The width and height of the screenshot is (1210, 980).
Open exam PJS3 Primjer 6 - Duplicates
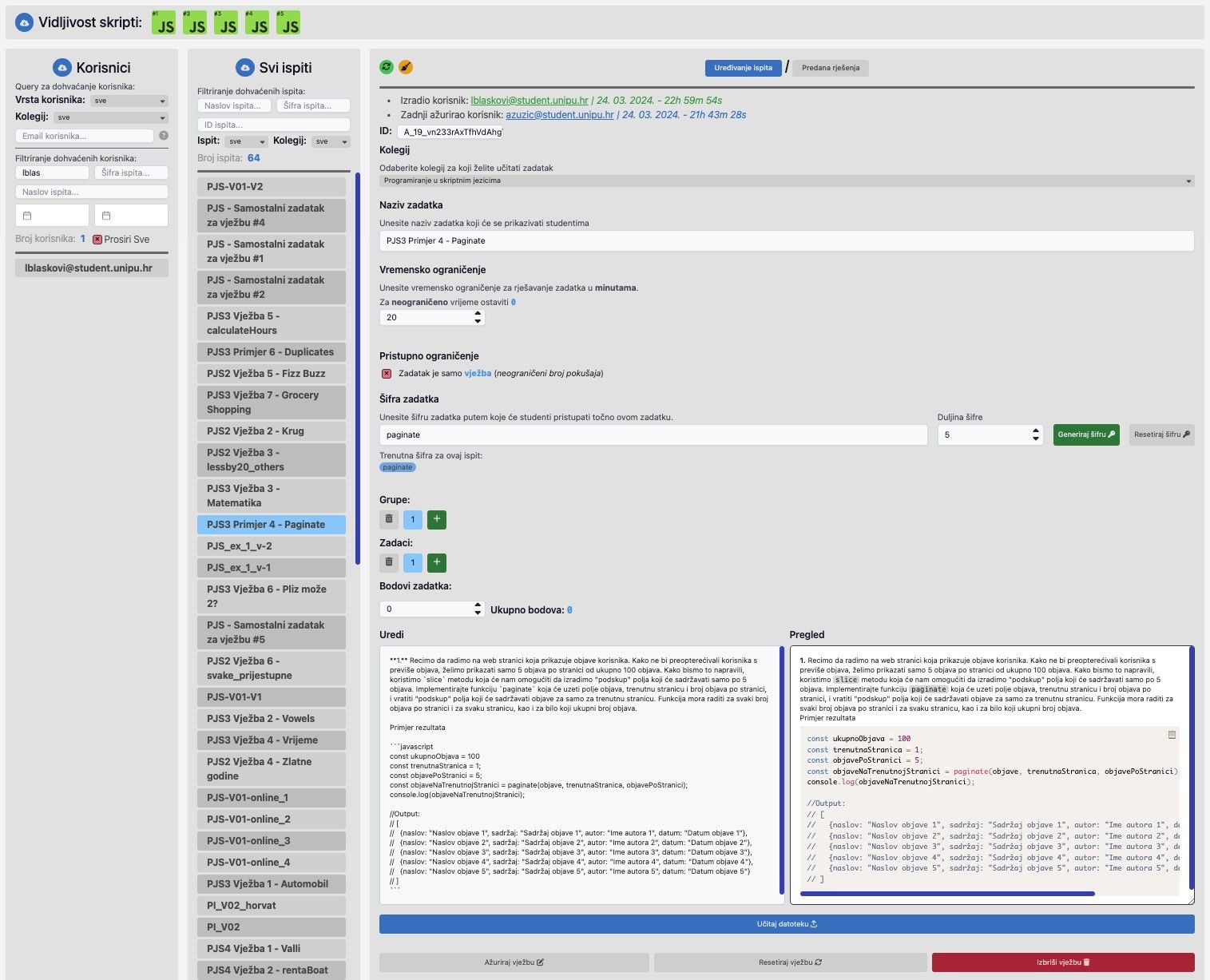coord(272,352)
